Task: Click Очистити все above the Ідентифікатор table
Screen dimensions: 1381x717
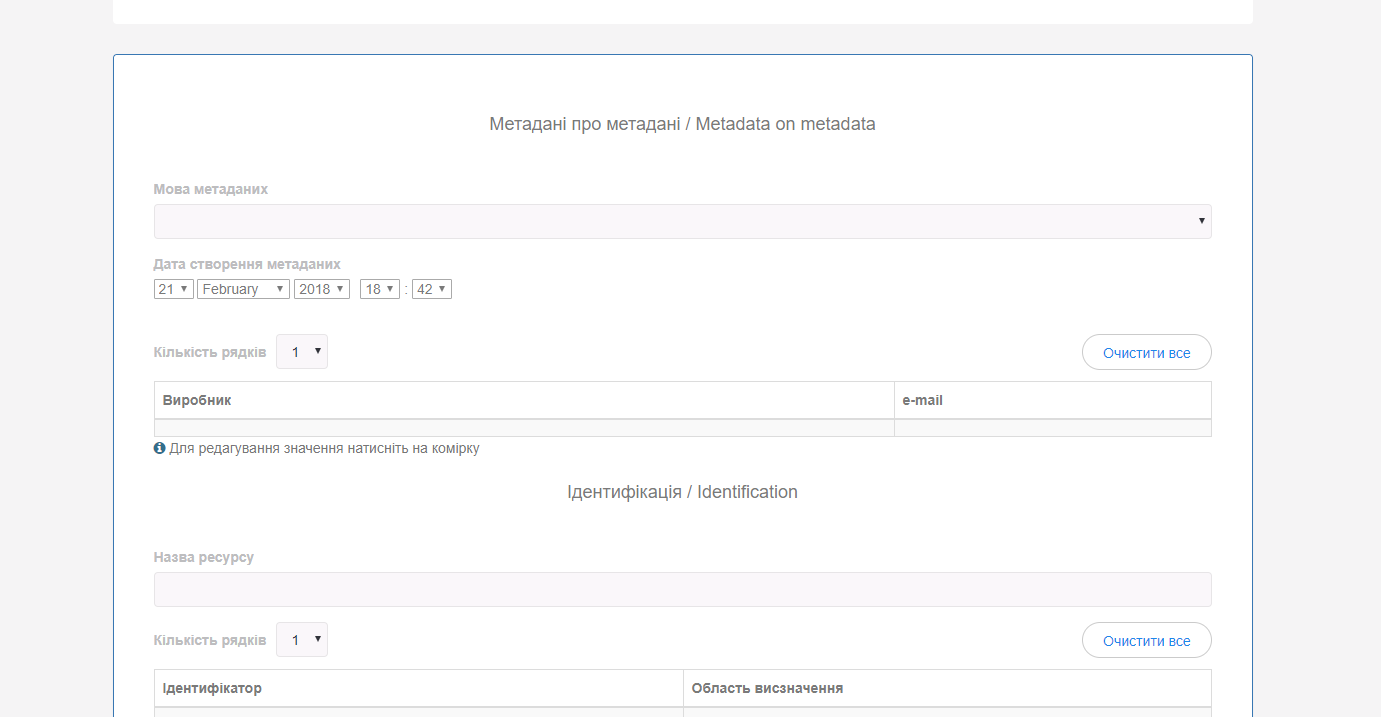Action: 1147,640
